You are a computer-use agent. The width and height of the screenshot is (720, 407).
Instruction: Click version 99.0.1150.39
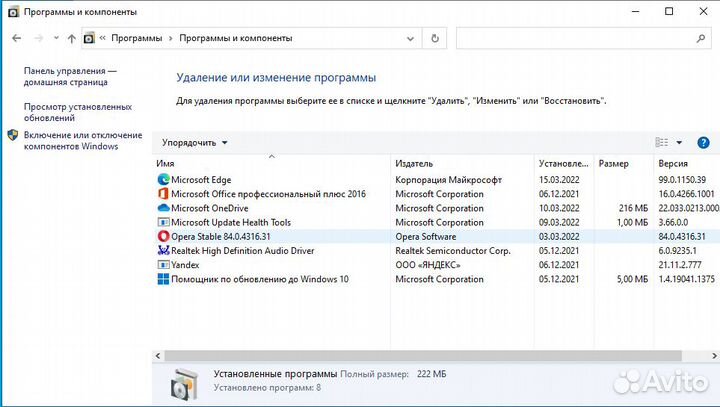682,180
